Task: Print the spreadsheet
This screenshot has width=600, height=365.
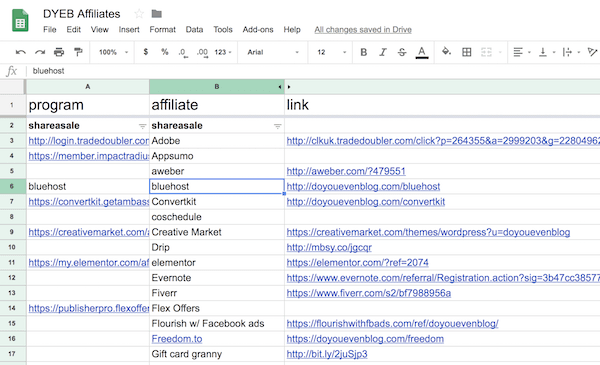Action: pos(59,52)
